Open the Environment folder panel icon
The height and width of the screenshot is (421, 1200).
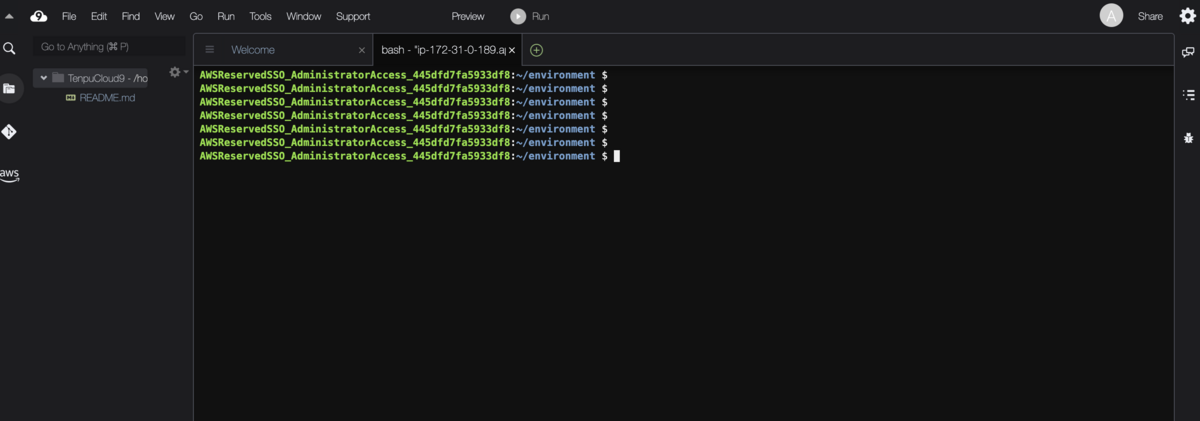pos(9,88)
